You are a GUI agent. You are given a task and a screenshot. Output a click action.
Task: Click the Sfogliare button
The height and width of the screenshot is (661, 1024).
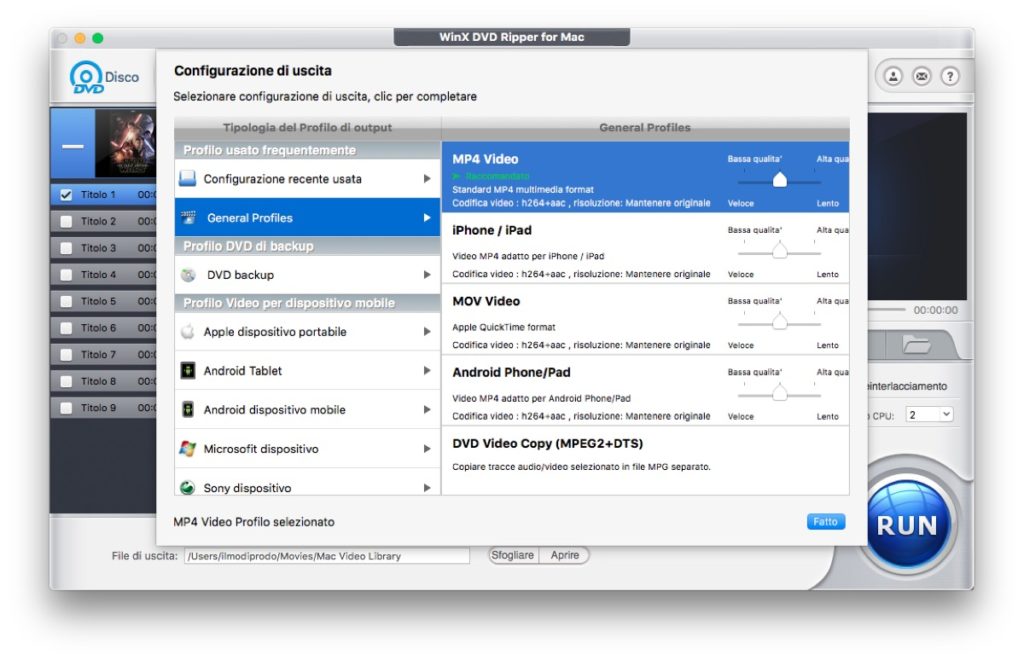513,555
